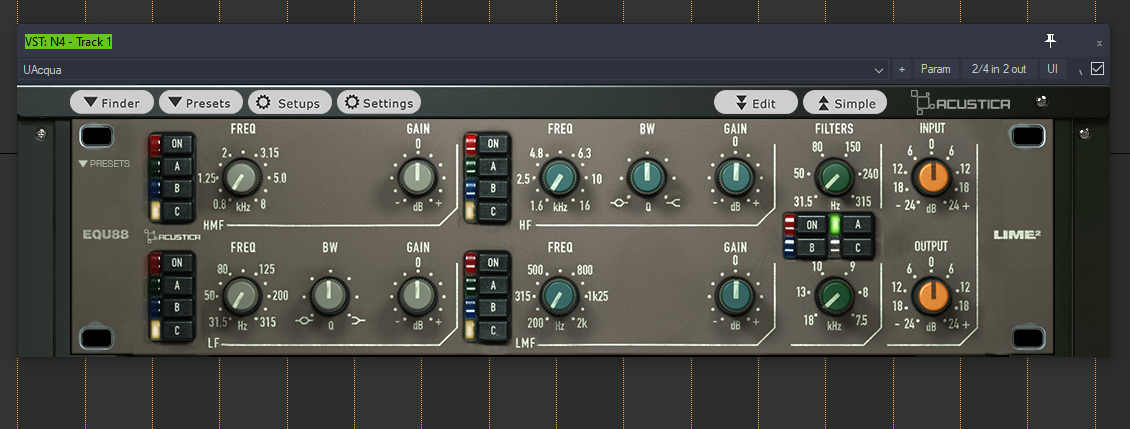This screenshot has height=429, width=1130.
Task: Select LMF band preset C
Action: coord(494,330)
